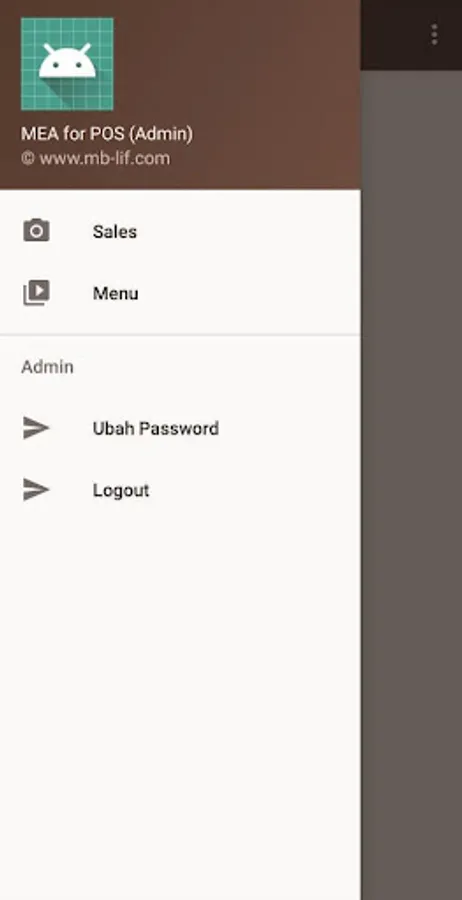Click the divider line above Admin
The width and height of the screenshot is (462, 900).
180,334
